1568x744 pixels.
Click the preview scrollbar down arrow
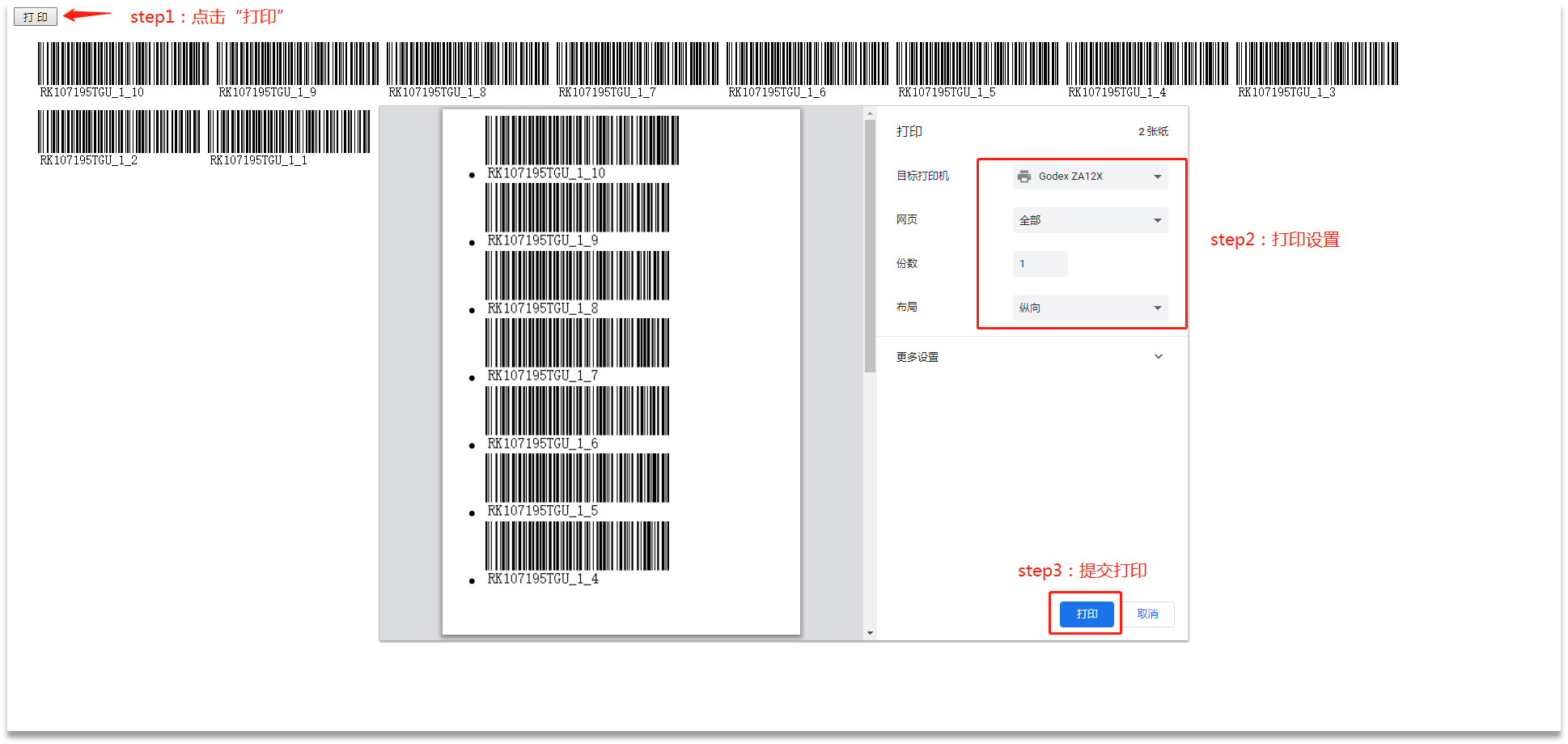click(x=870, y=633)
